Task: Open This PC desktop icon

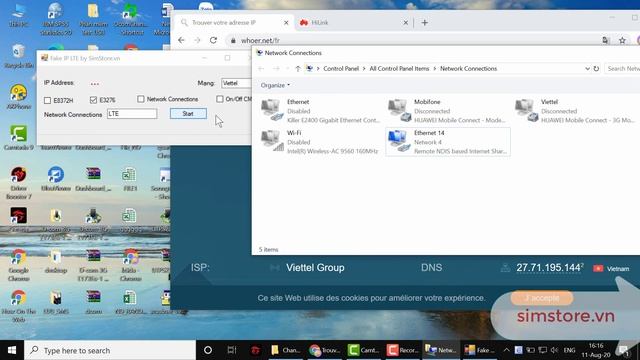Action: (x=18, y=16)
